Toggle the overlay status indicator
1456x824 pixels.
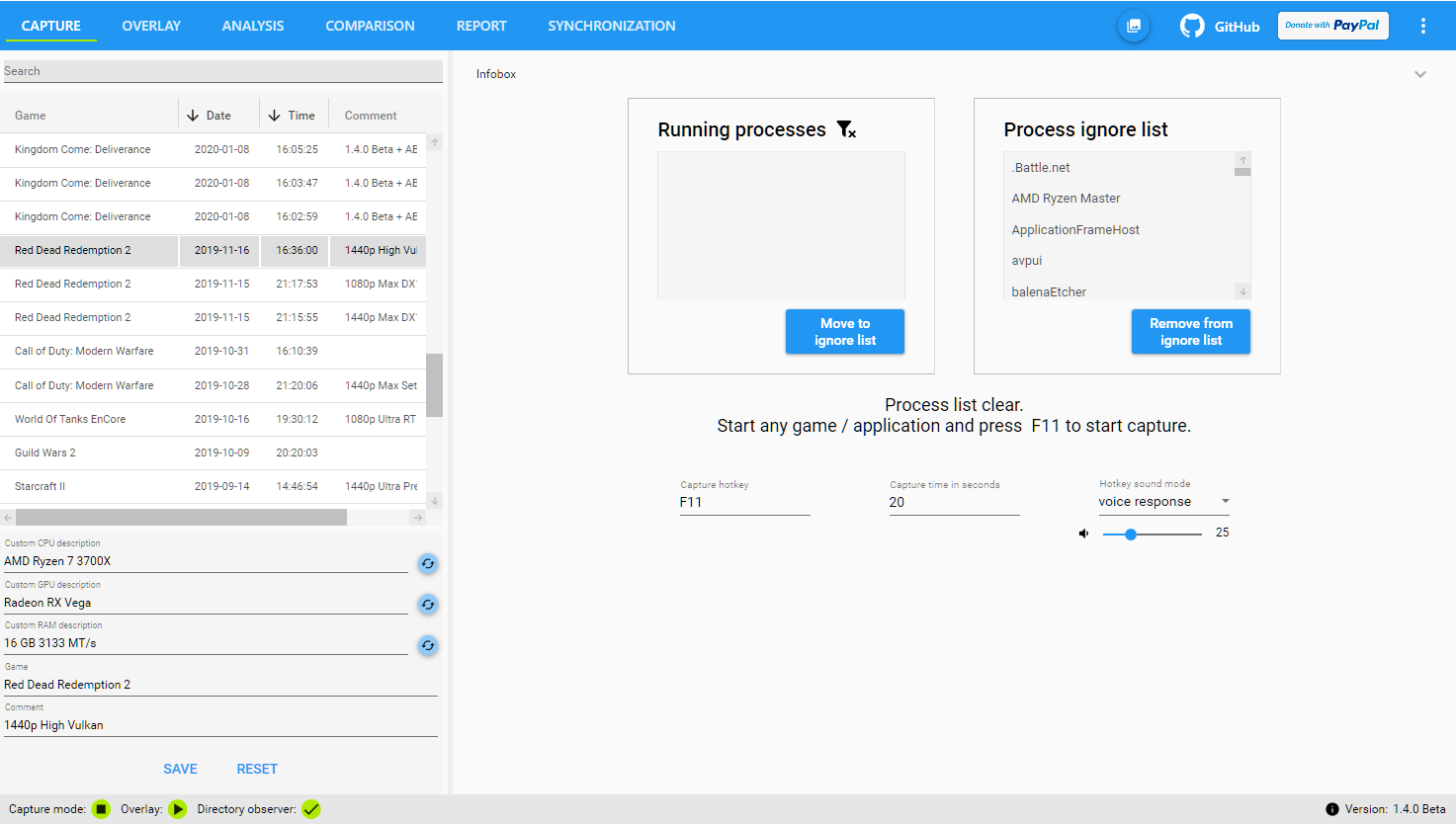[177, 809]
